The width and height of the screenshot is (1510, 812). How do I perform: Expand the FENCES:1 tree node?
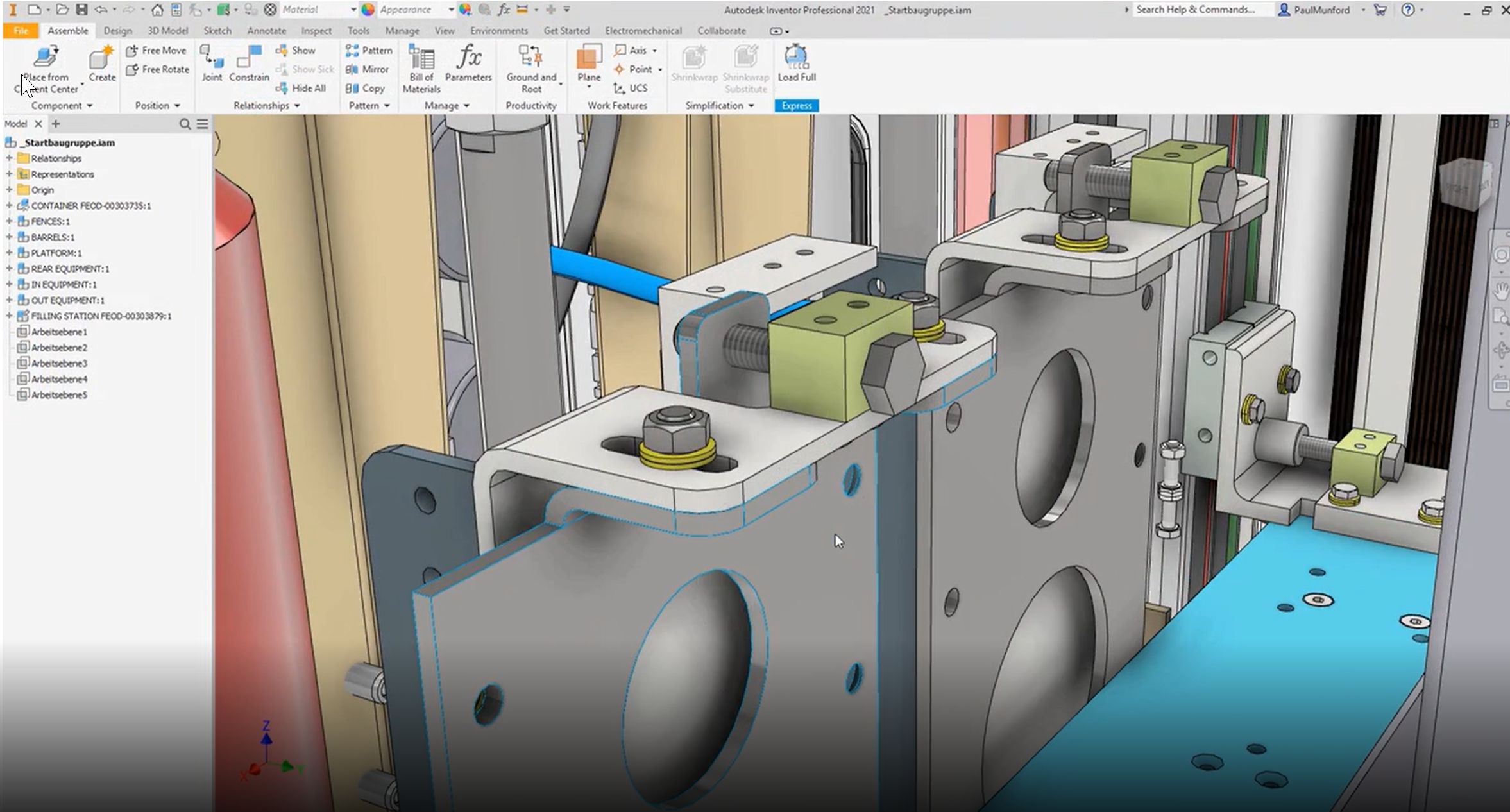click(x=9, y=221)
